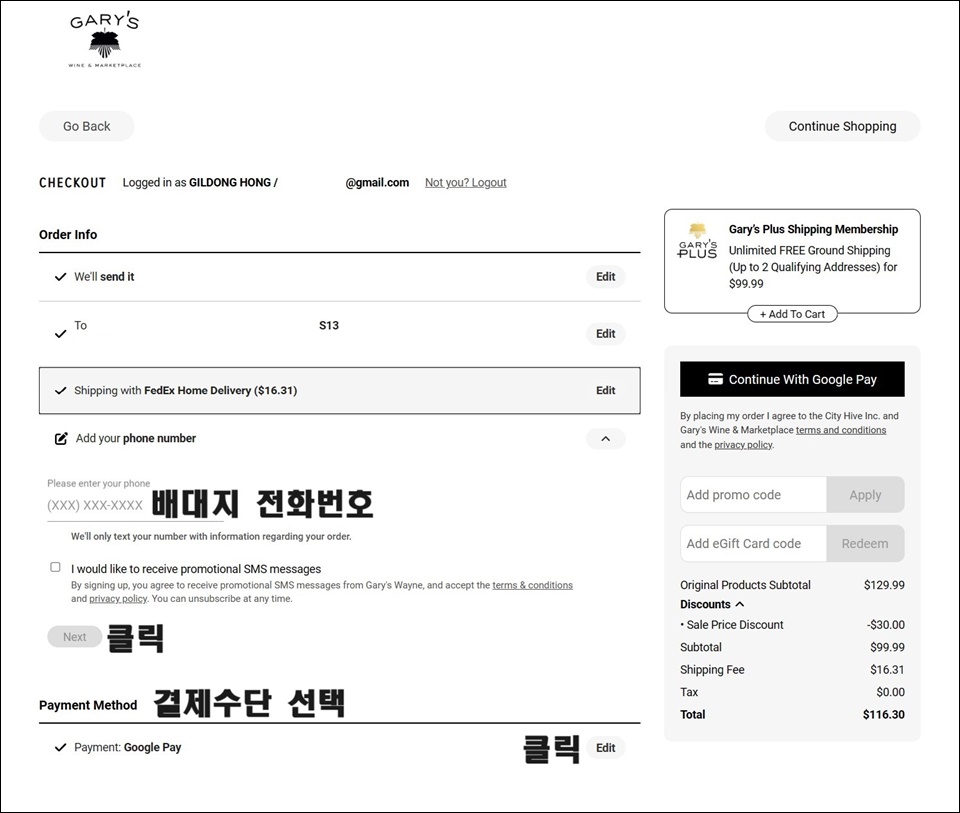960x813 pixels.
Task: Log out via Not you? Logout link
Action: coord(465,182)
